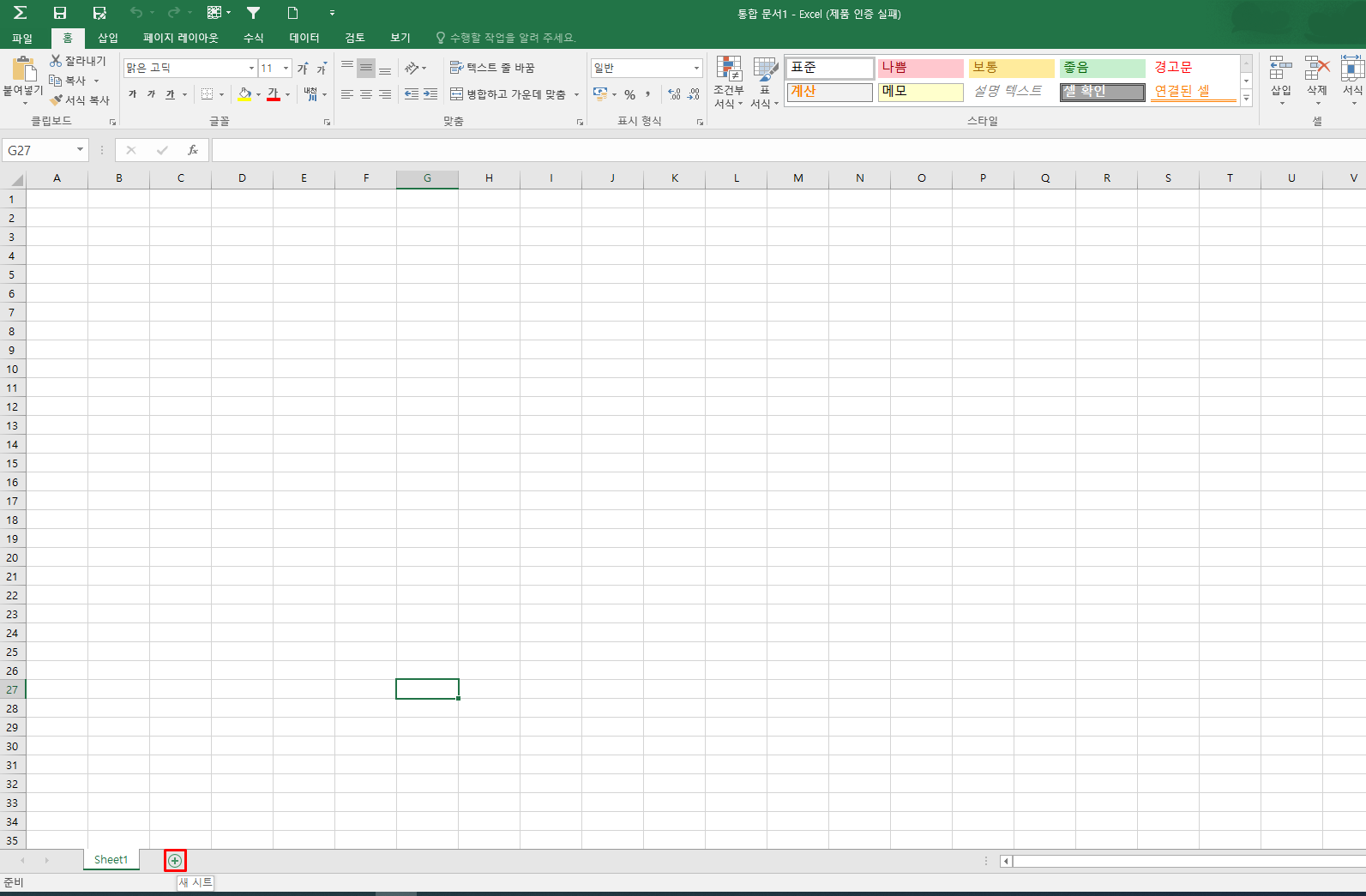This screenshot has height=896, width=1366.
Task: Open conditional formatting 조건부 서식 menu
Action: (729, 83)
